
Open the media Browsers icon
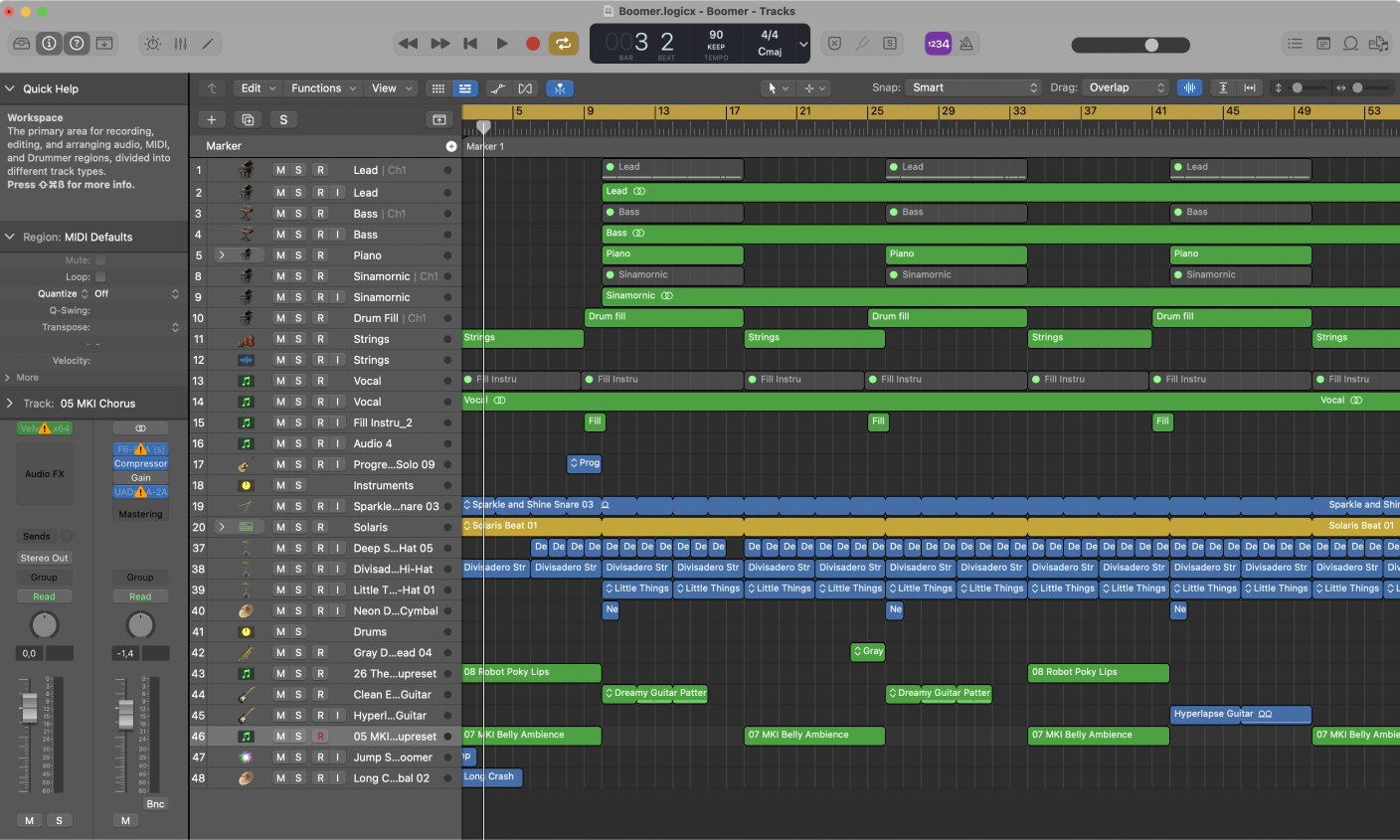[1378, 44]
